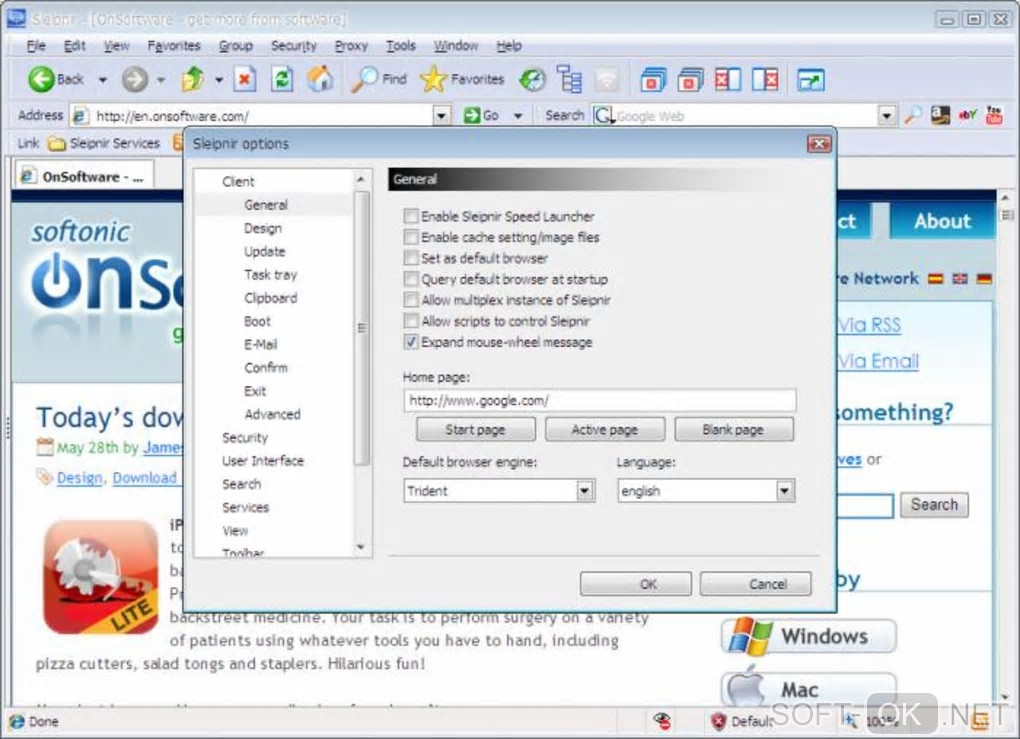The image size is (1020, 739).
Task: Close the Sleipnir options dialog
Action: click(819, 144)
